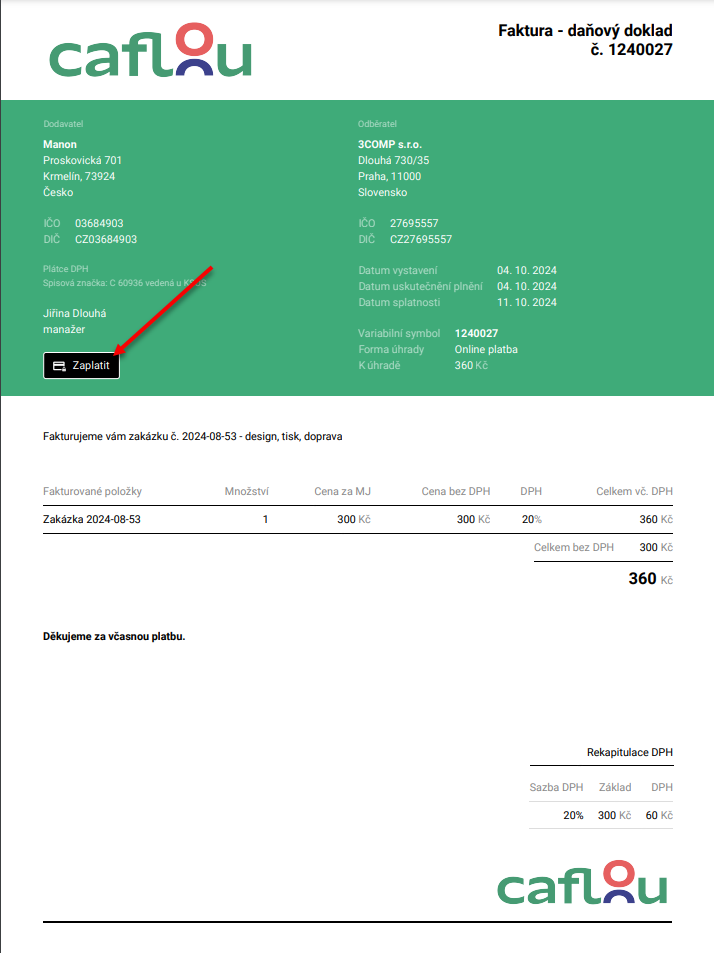This screenshot has height=953, width=714.
Task: Click the Celkem vč. DPH column header
Action: [634, 491]
